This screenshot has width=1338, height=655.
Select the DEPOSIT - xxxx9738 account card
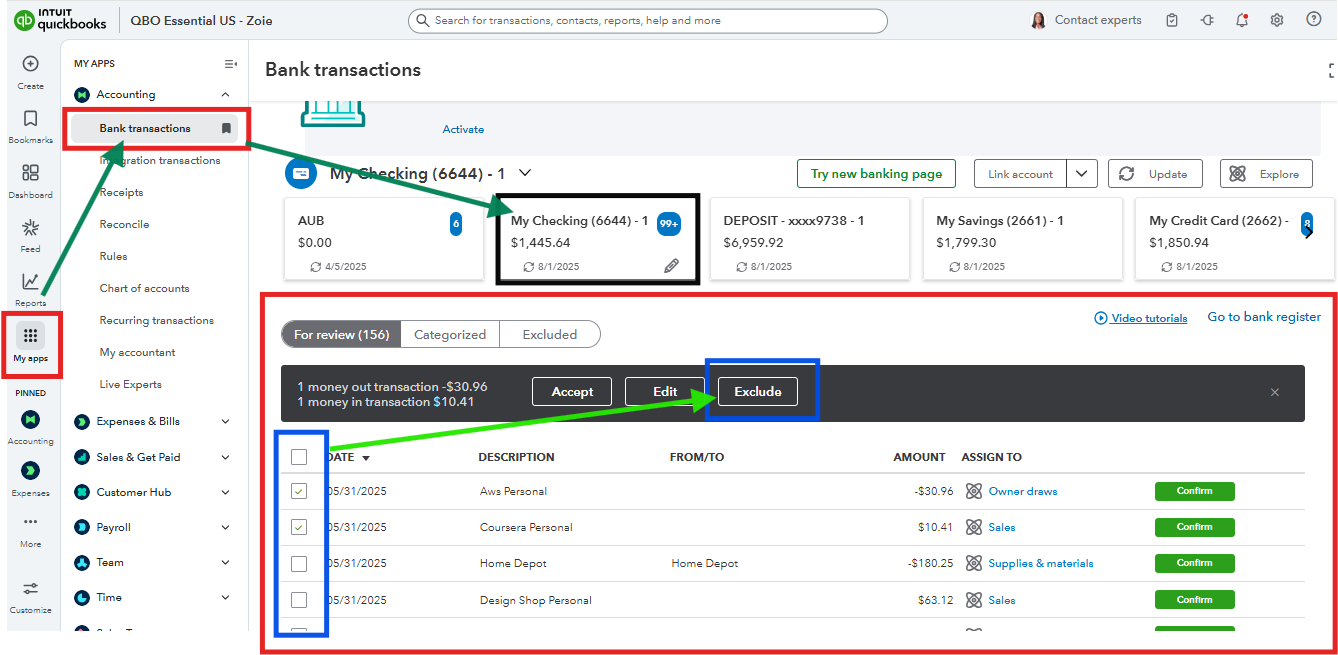click(x=810, y=239)
